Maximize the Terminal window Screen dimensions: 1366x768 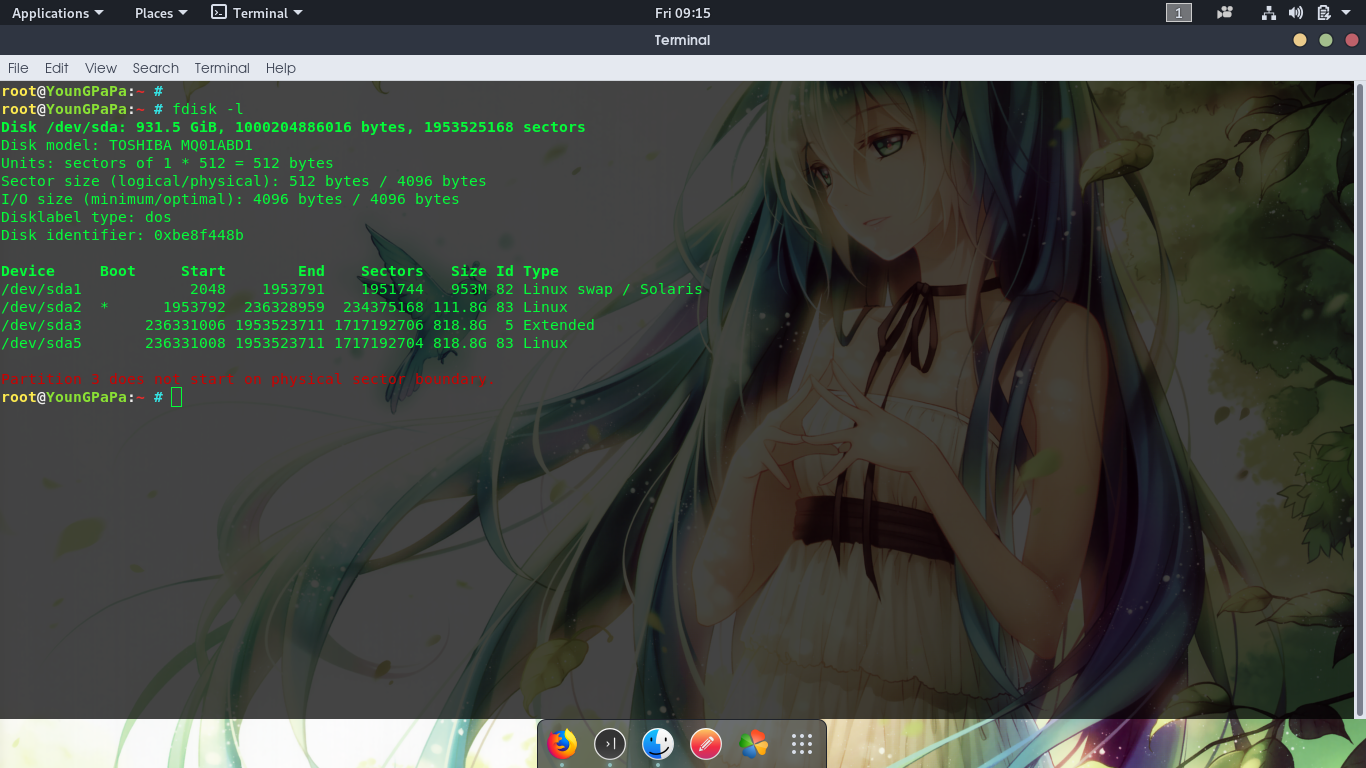pos(1326,40)
